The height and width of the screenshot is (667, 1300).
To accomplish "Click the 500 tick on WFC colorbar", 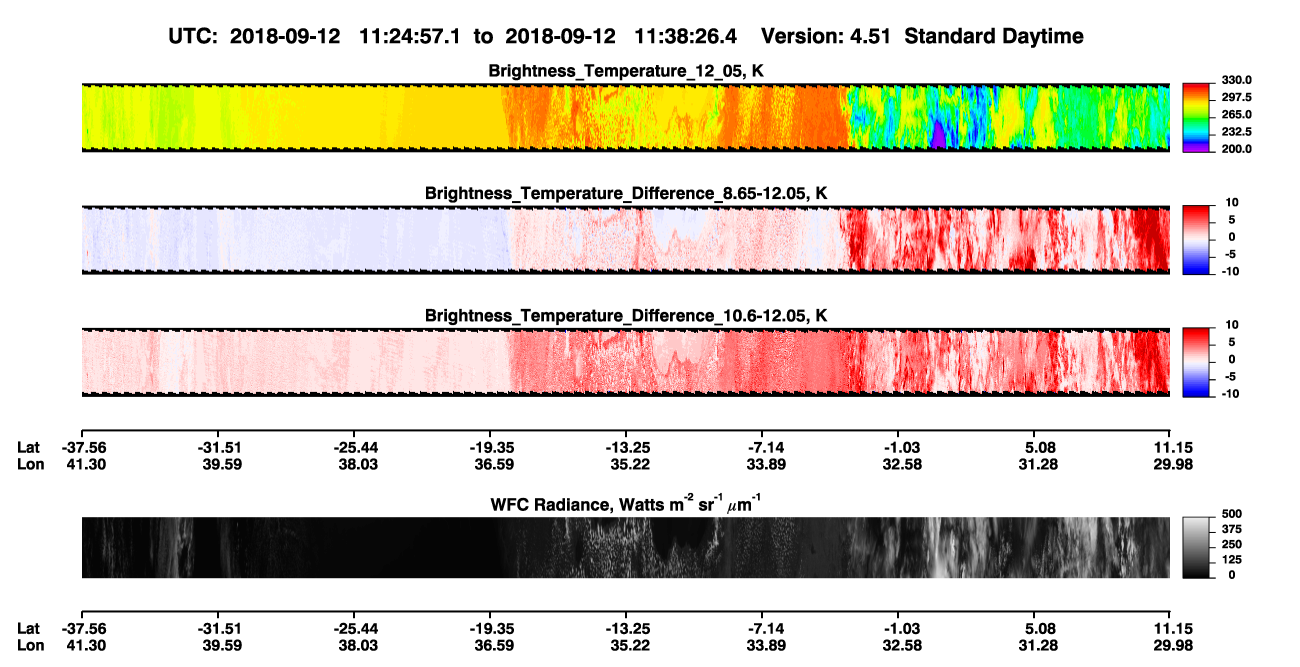I will pos(1231,515).
